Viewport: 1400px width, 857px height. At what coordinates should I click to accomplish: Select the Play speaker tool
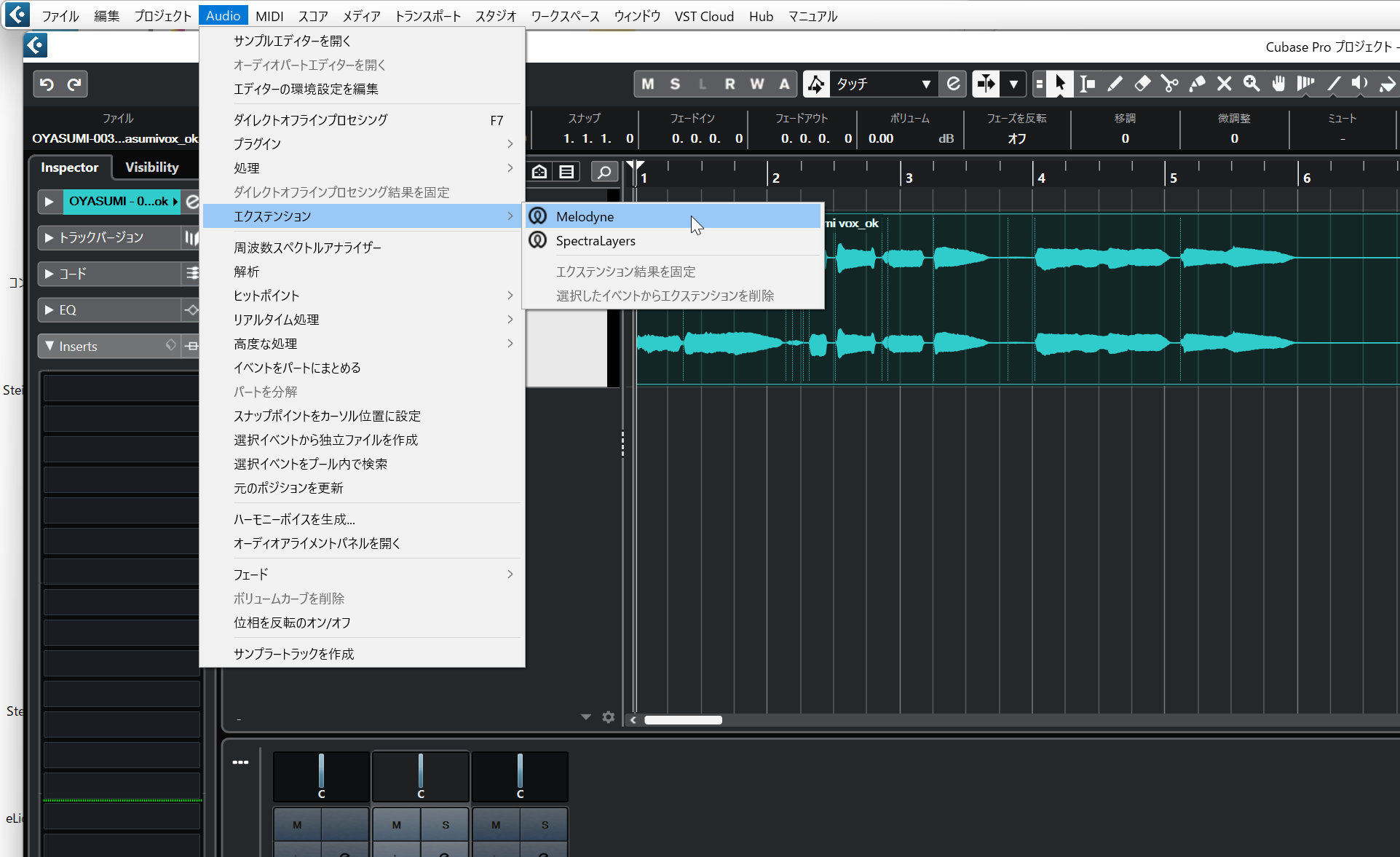pos(1360,84)
